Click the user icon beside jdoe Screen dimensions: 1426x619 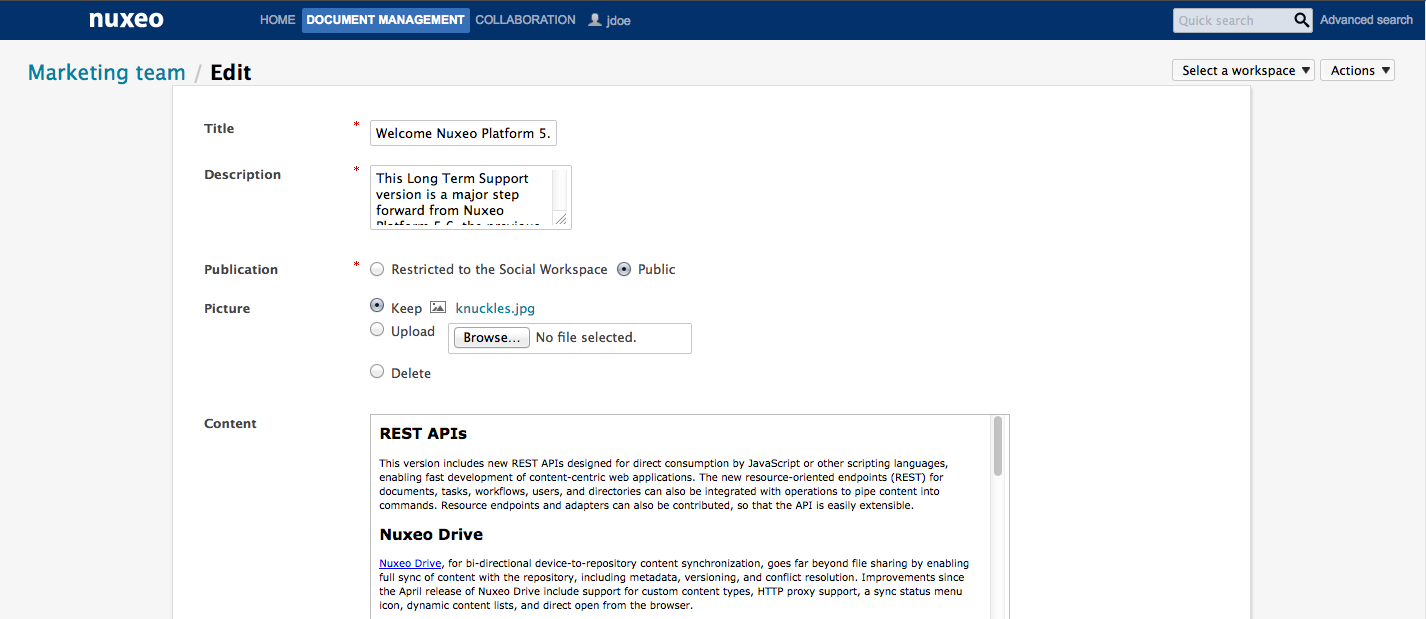(x=595, y=20)
